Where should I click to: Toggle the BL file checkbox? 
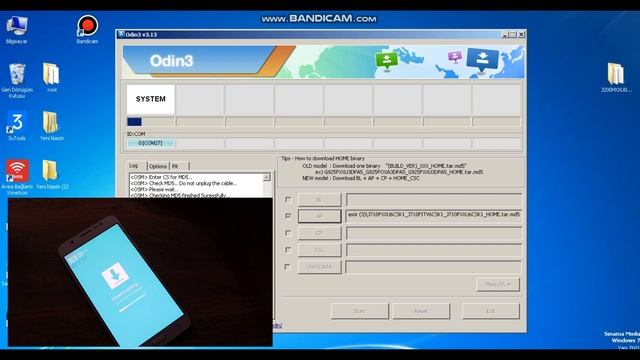pos(288,200)
